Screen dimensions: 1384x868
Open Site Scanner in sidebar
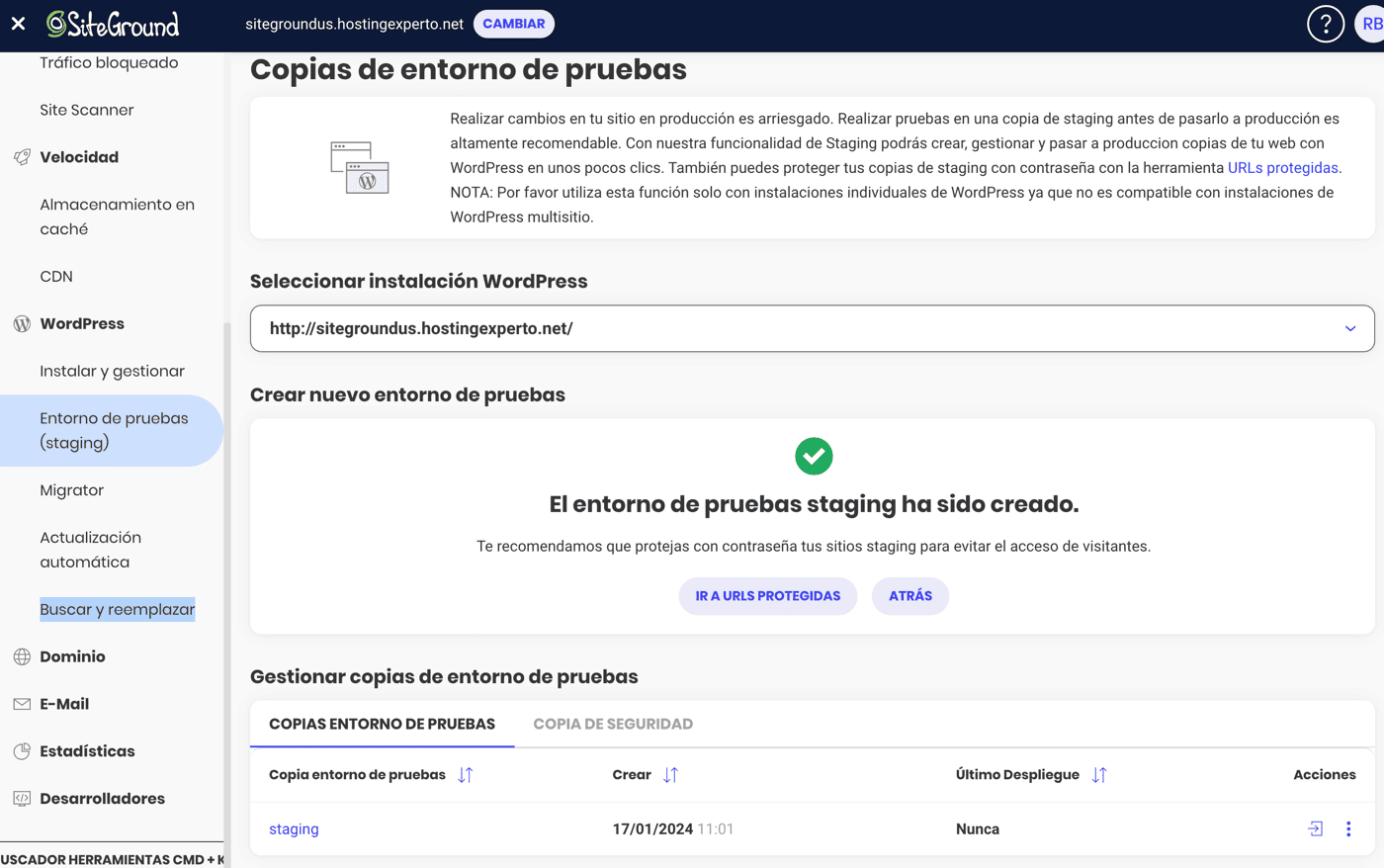87,111
